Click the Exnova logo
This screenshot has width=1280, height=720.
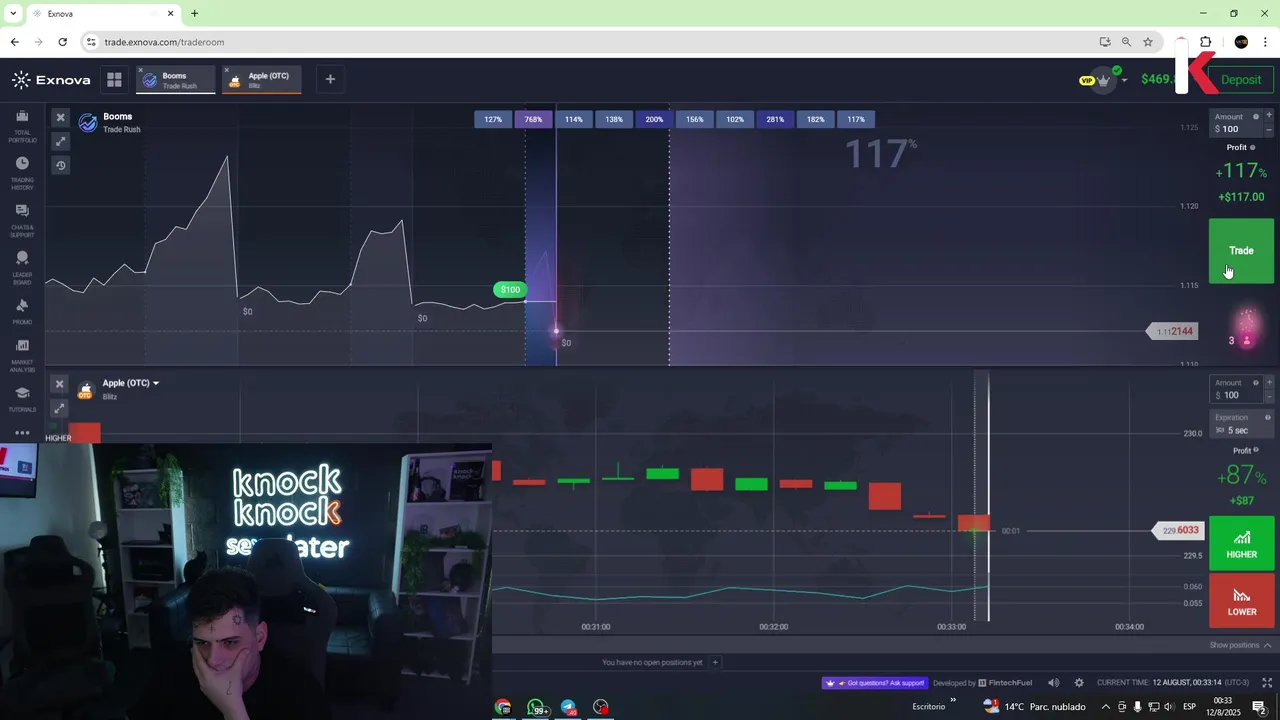click(51, 80)
